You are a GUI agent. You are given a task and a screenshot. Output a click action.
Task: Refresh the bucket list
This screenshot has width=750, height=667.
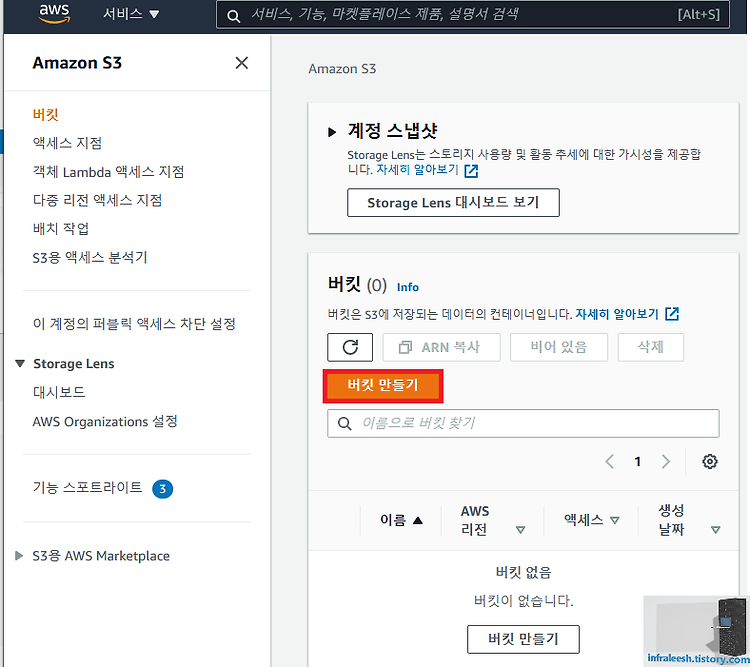click(x=350, y=347)
